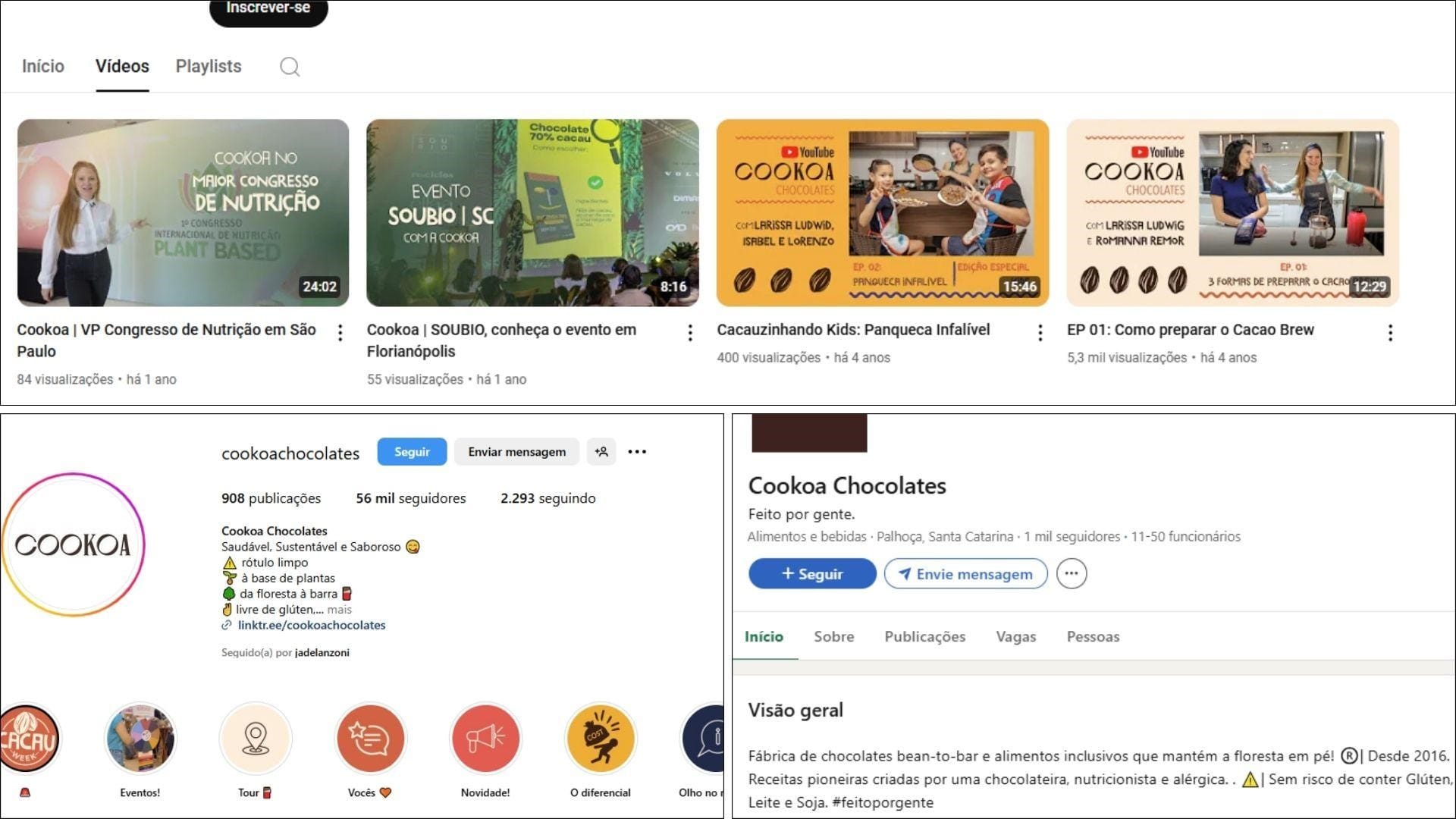
Task: Play the Cacauzinhando Kids Panqueca video thumbnail
Action: [x=883, y=213]
